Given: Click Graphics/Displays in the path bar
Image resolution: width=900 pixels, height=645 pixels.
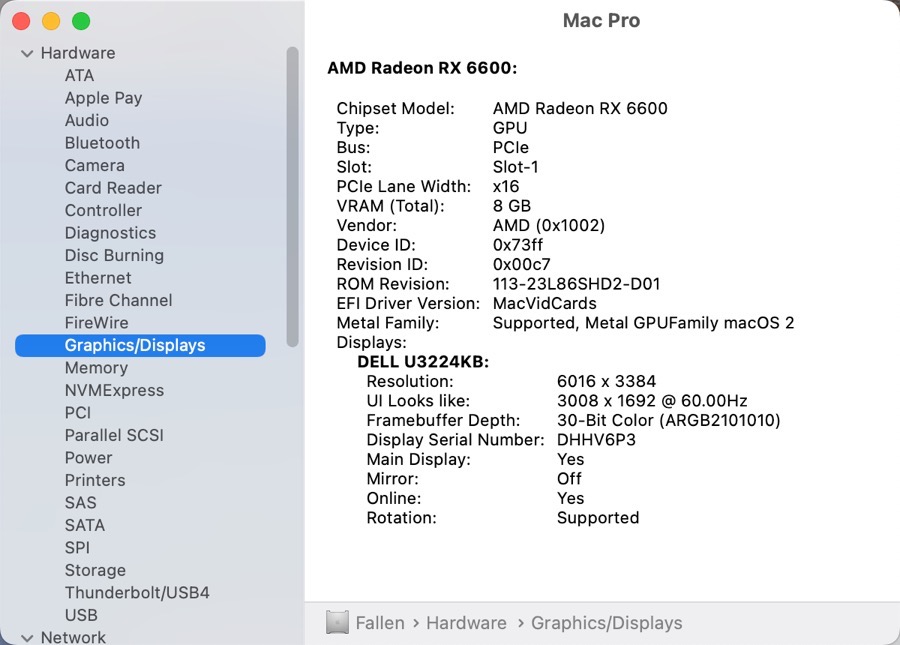Looking at the screenshot, I should (x=607, y=623).
